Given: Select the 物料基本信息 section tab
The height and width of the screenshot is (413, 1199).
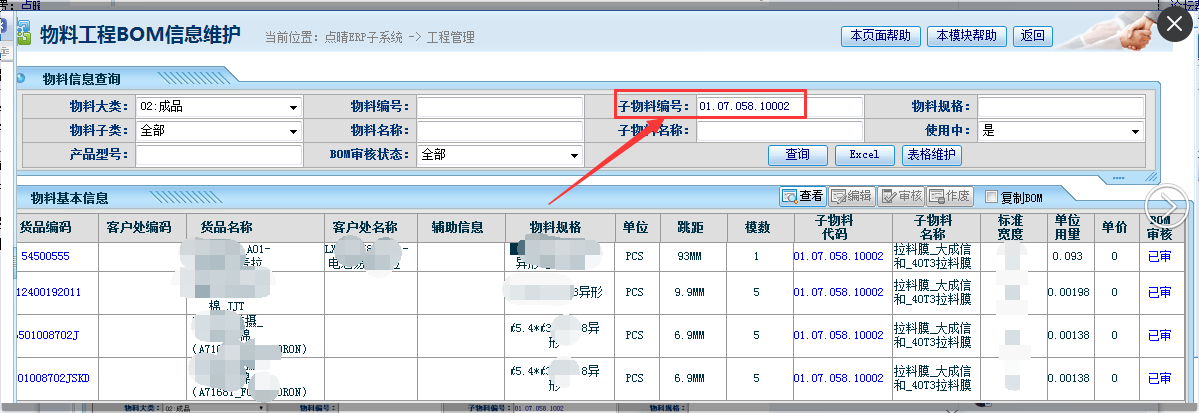Looking at the screenshot, I should point(70,198).
